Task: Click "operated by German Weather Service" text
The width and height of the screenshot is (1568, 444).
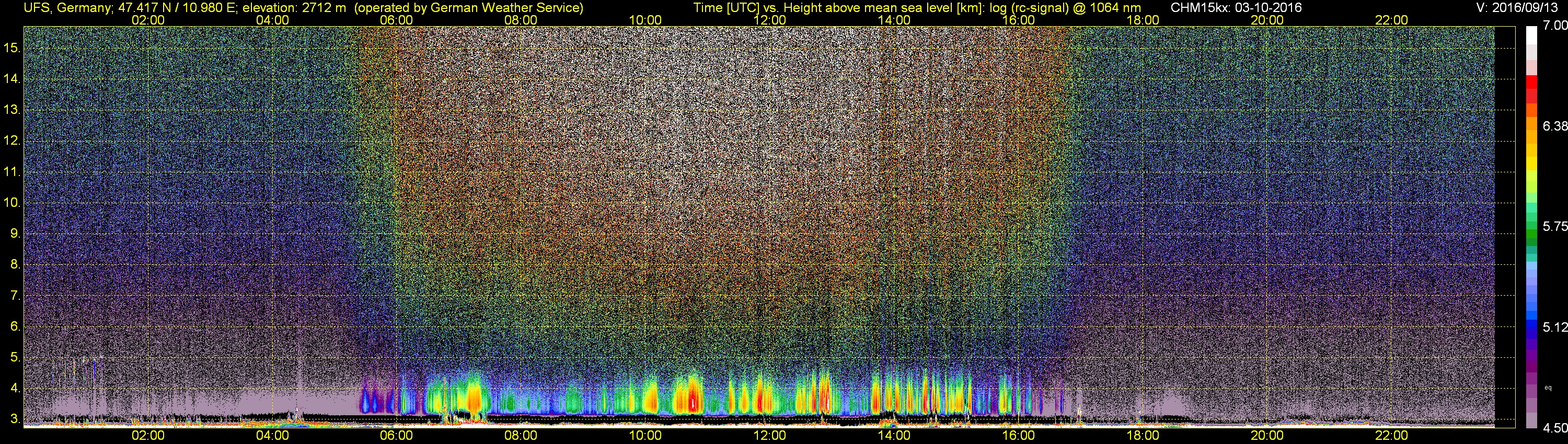Action: coord(472,7)
